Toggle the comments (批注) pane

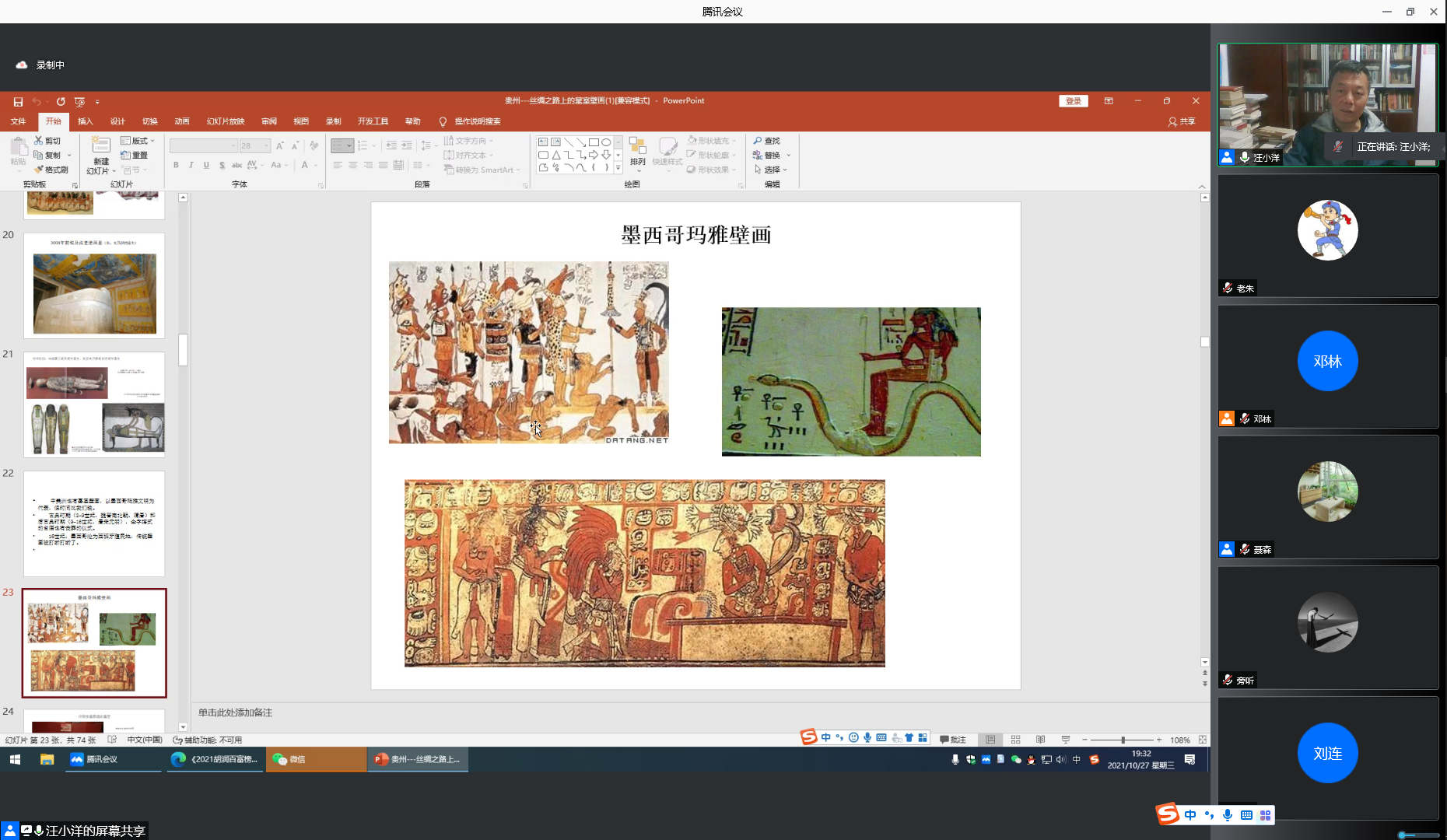pos(953,740)
